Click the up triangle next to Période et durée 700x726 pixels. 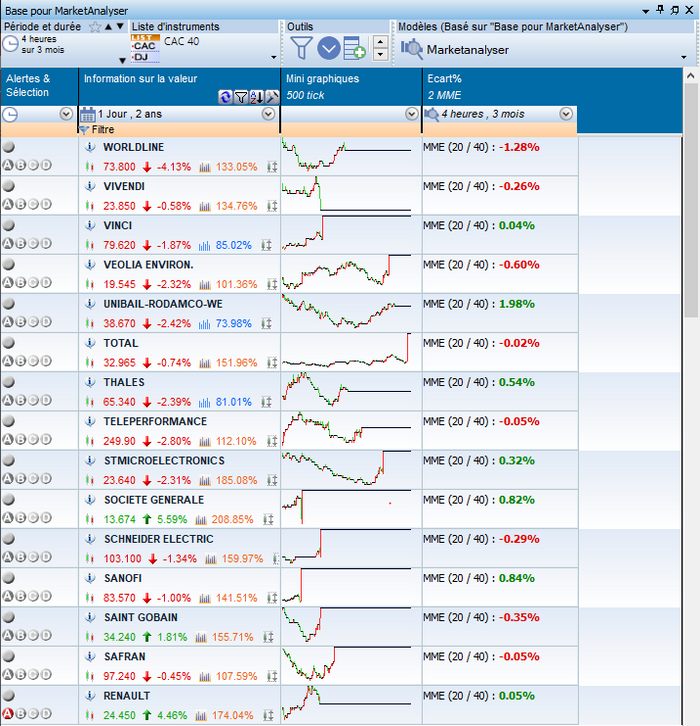pos(109,26)
